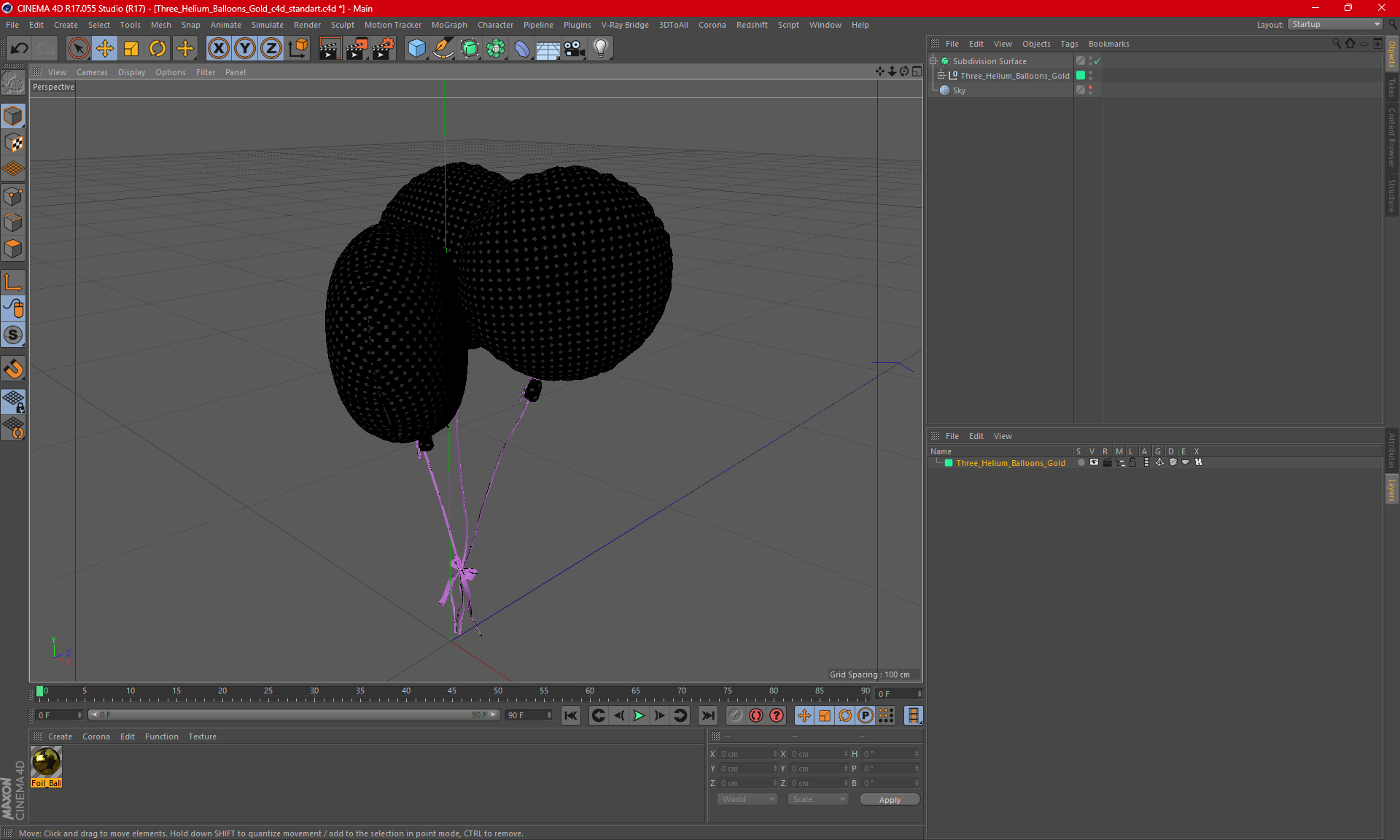The image size is (1400, 840).
Task: Toggle Enable Snap icon
Action: [13, 369]
